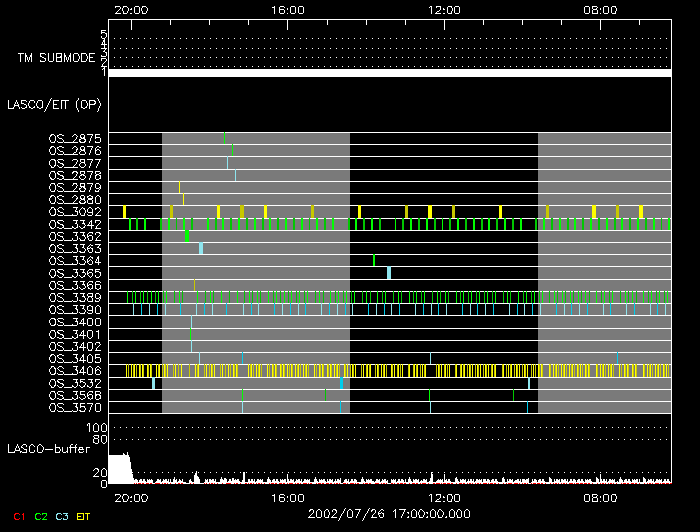
Task: Click the yellow marker in the OS_2880 row
Action: tap(183, 200)
